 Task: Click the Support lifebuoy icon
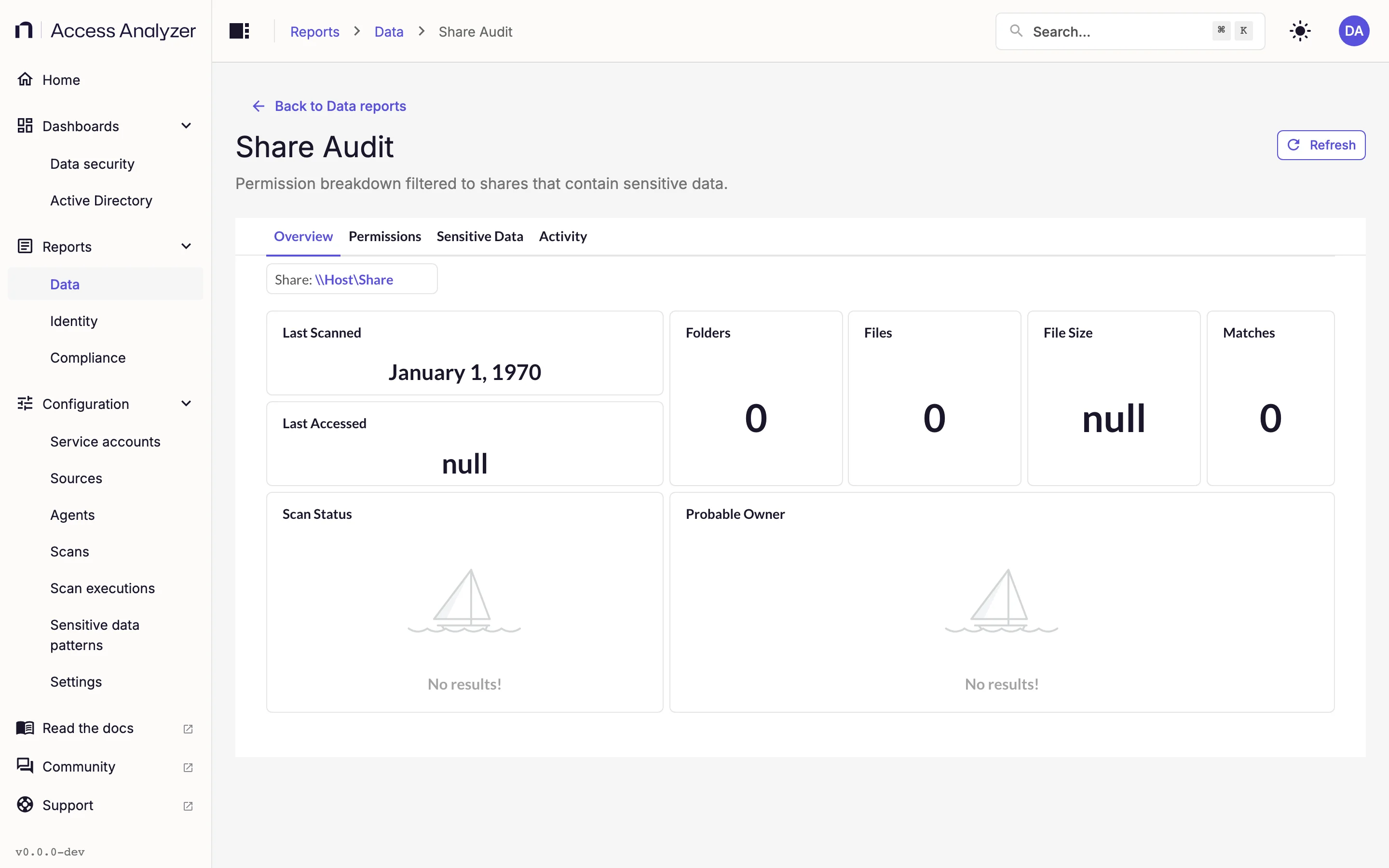click(25, 805)
